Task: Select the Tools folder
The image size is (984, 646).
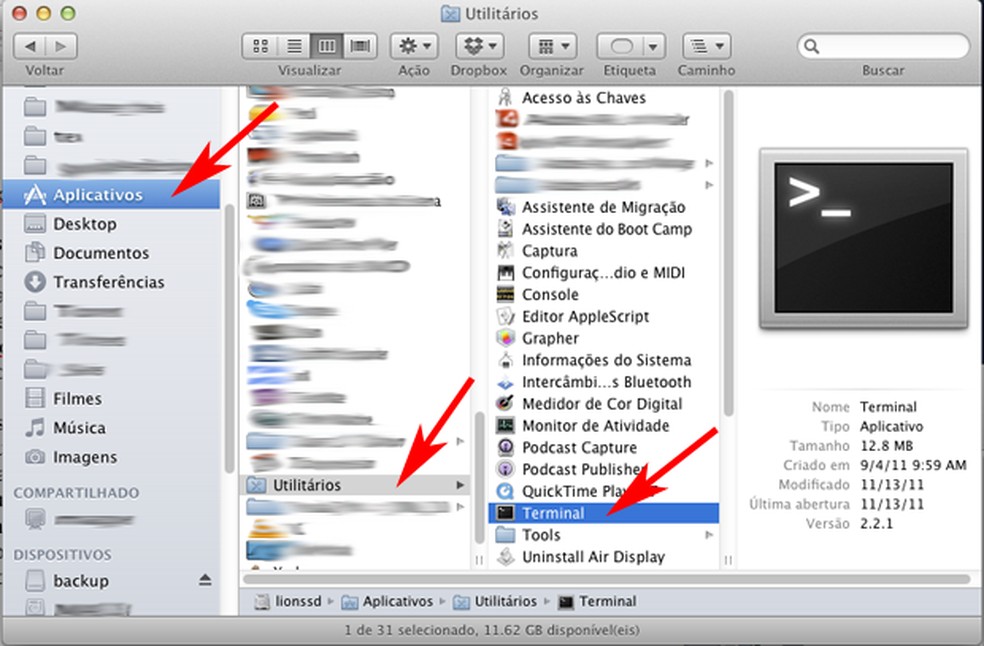Action: (606, 535)
